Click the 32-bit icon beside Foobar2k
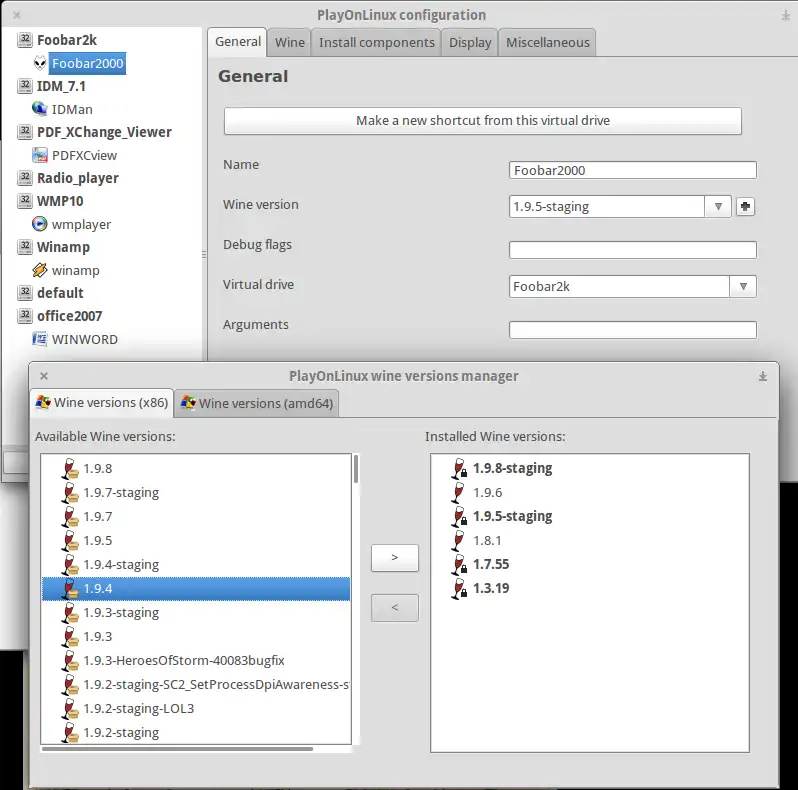The image size is (798, 790). (24, 40)
